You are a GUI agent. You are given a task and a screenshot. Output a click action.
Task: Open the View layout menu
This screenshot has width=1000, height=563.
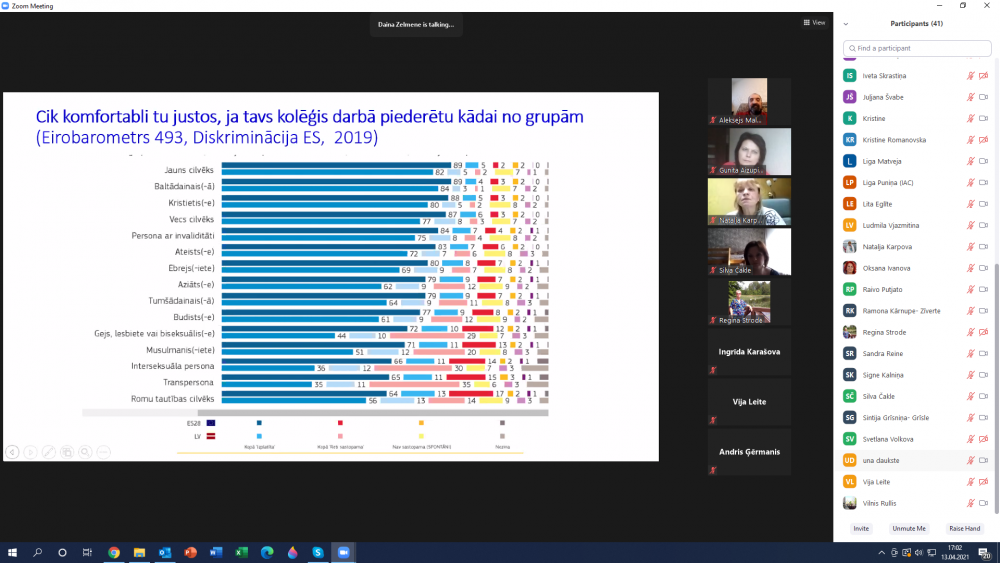click(x=814, y=22)
